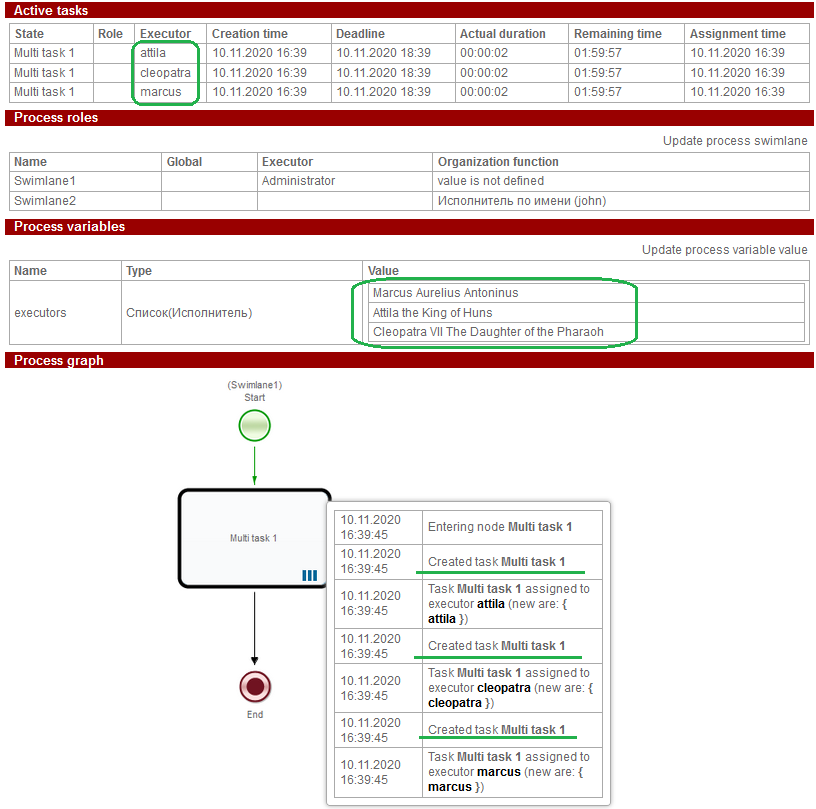Select Attila the King of Huns value
Screen dimensions: 816x809
[x=432, y=313]
